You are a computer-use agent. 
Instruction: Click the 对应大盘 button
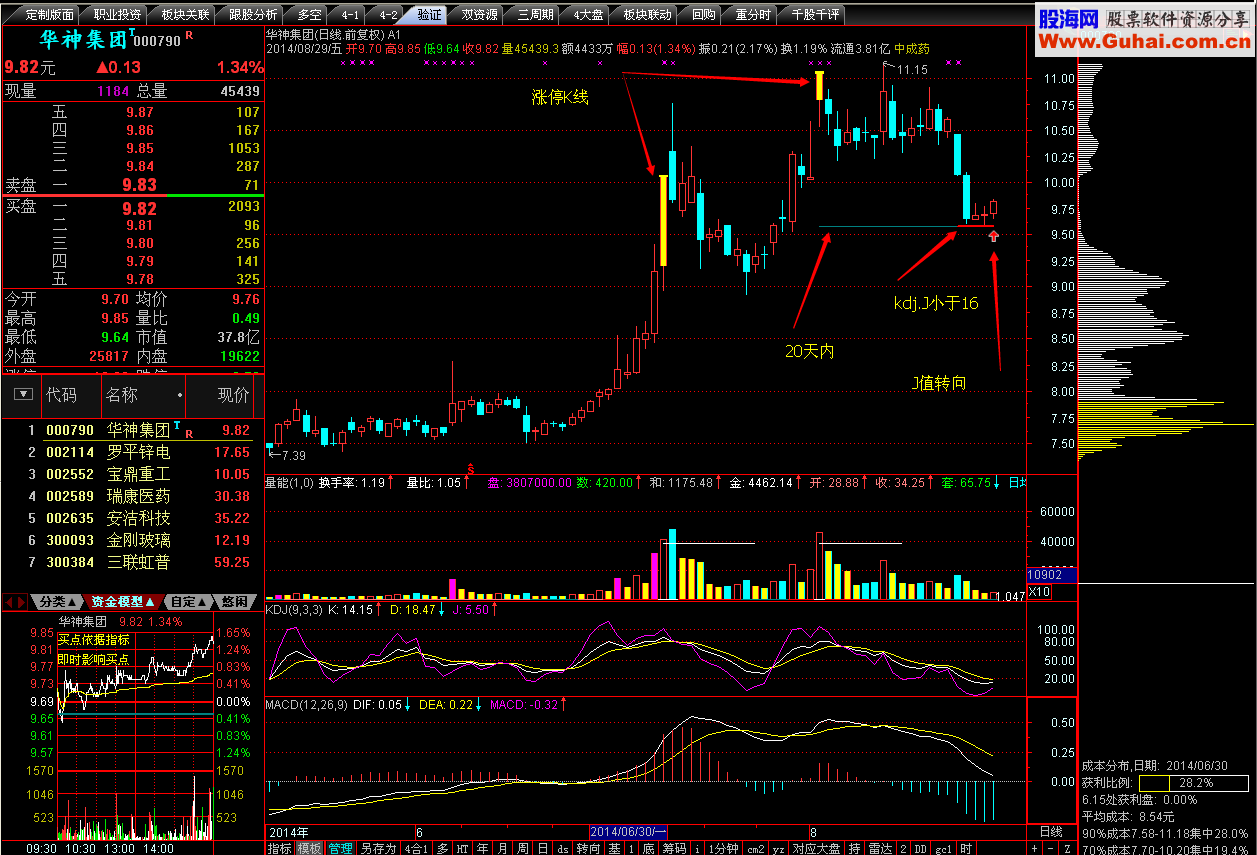pos(815,848)
